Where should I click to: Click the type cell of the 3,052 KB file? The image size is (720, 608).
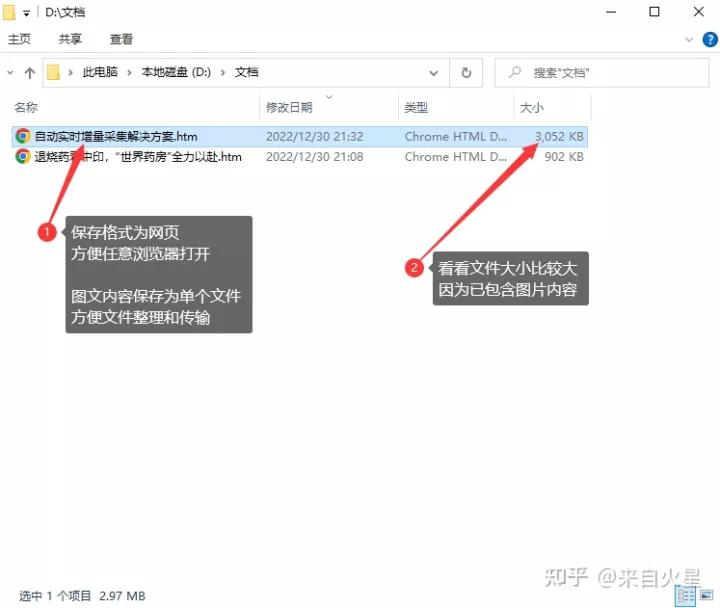pos(456,136)
